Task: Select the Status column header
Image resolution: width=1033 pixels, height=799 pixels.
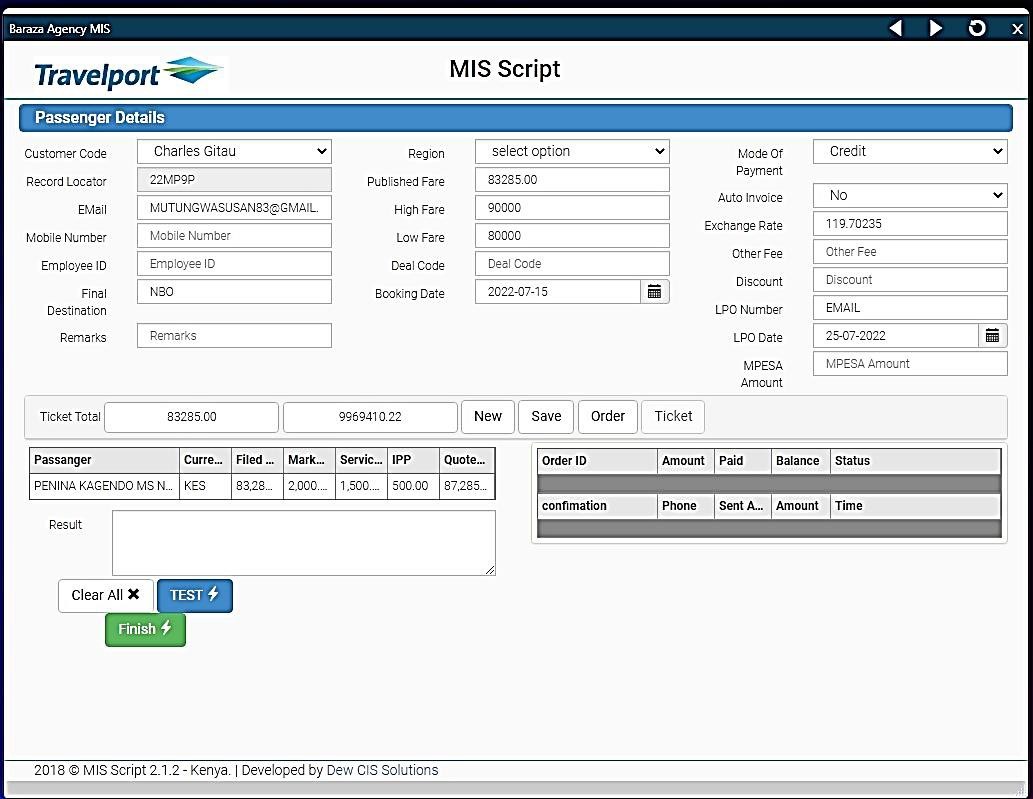Action: pyautogui.click(x=915, y=461)
